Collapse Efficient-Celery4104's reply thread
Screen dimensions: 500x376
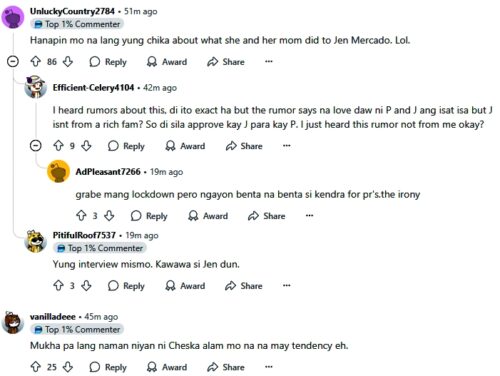click(x=36, y=146)
